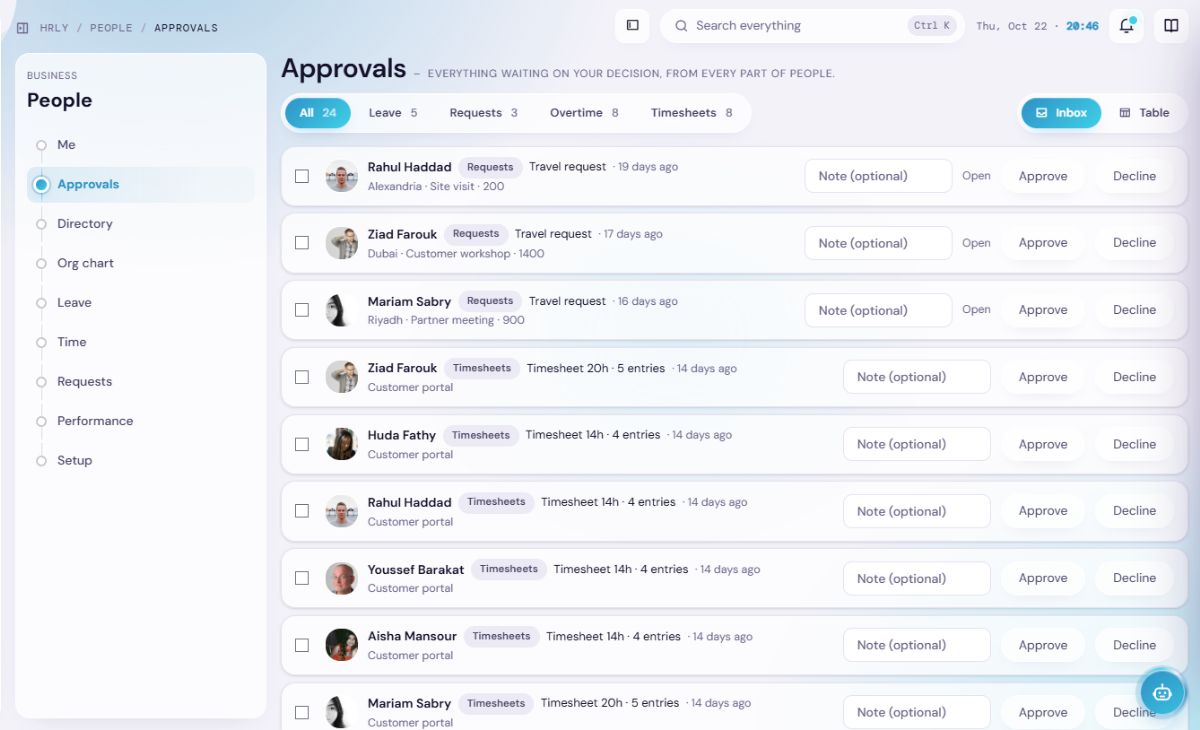
Task: Select checkbox for Rahul Haddad travel request
Action: [x=302, y=176]
